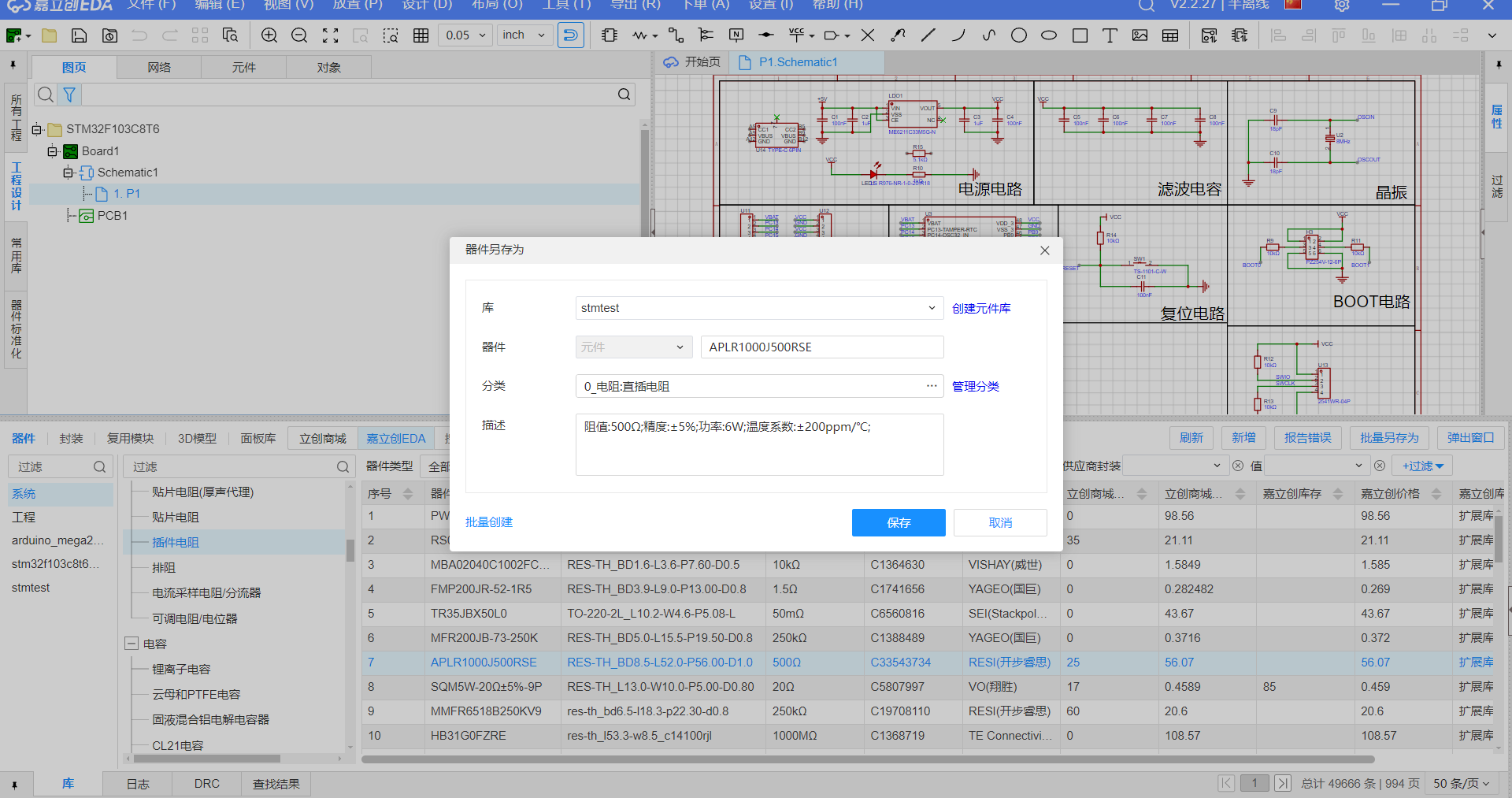Click the blue 保存 button
The width and height of the screenshot is (1512, 798).
pyautogui.click(x=898, y=522)
